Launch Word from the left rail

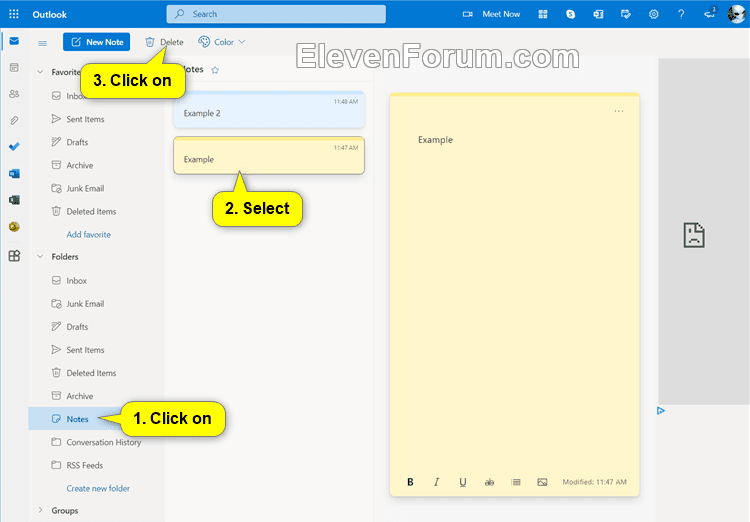tap(14, 173)
